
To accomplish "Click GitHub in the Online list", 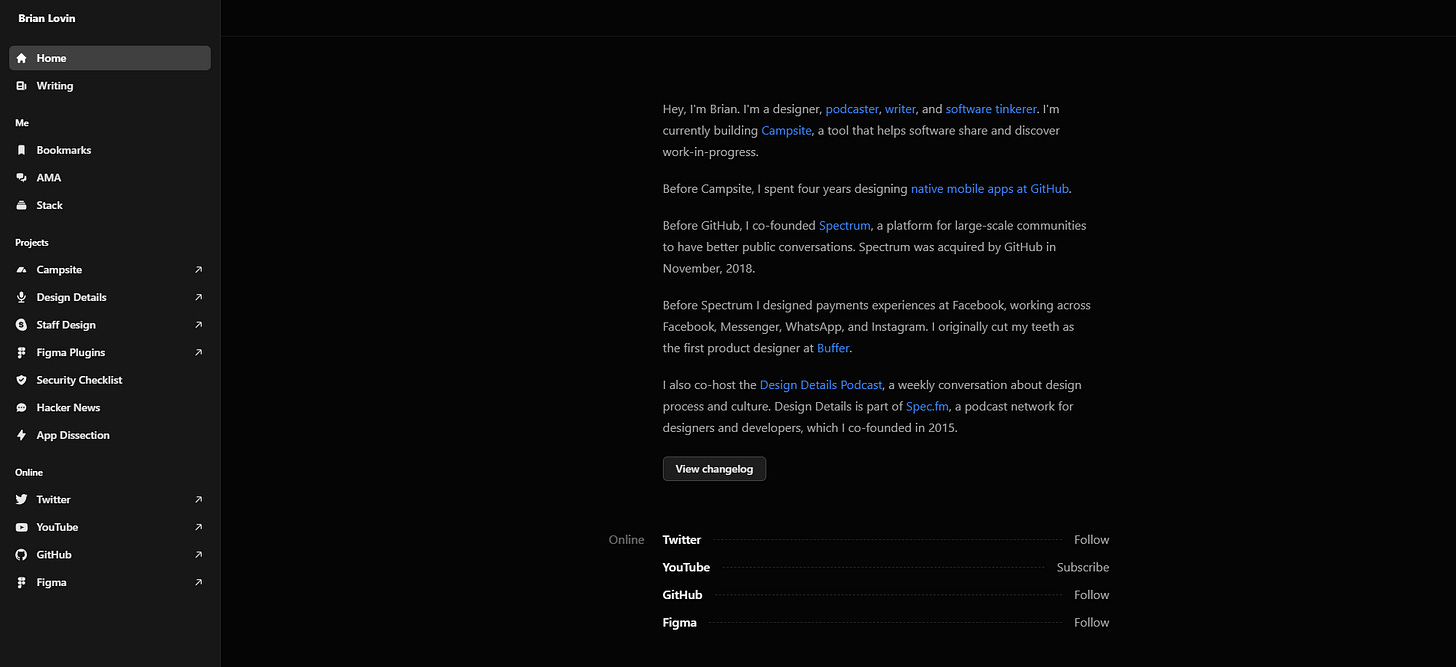I will point(683,595).
